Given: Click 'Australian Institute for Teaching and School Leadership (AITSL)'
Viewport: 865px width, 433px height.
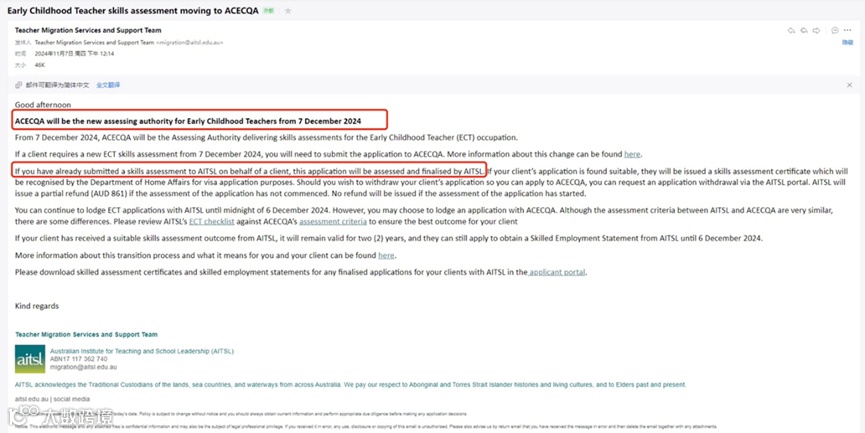Looking at the screenshot, I should tap(142, 351).
